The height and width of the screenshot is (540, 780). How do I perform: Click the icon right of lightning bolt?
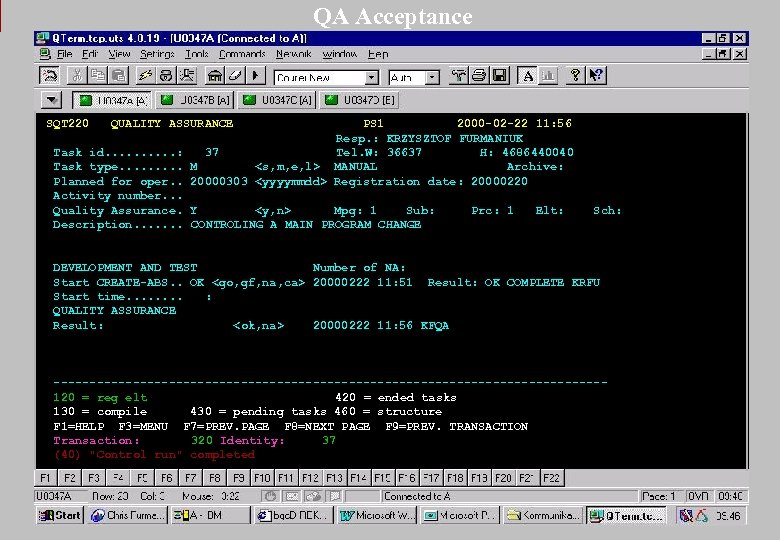166,76
